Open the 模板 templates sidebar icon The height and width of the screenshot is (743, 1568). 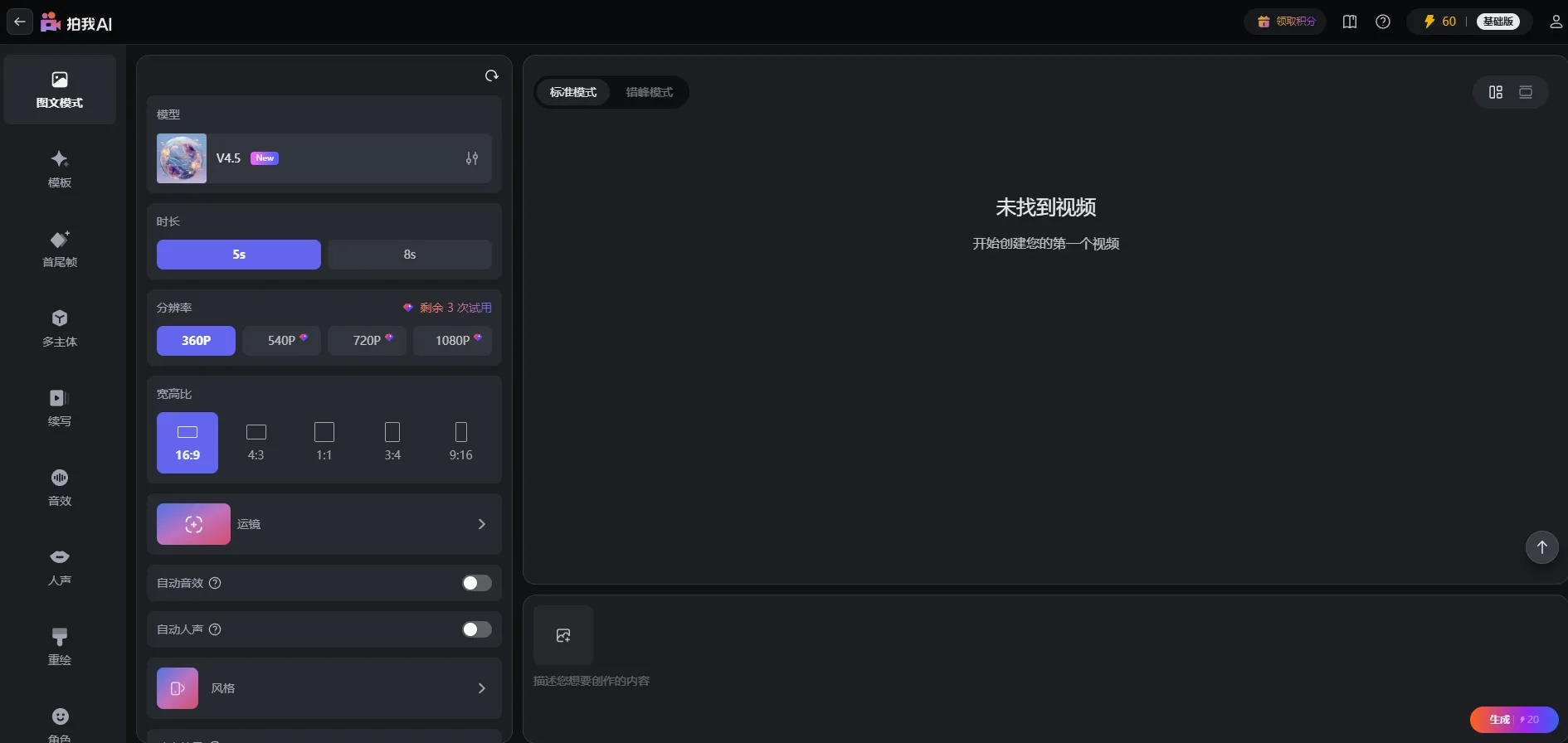point(60,169)
